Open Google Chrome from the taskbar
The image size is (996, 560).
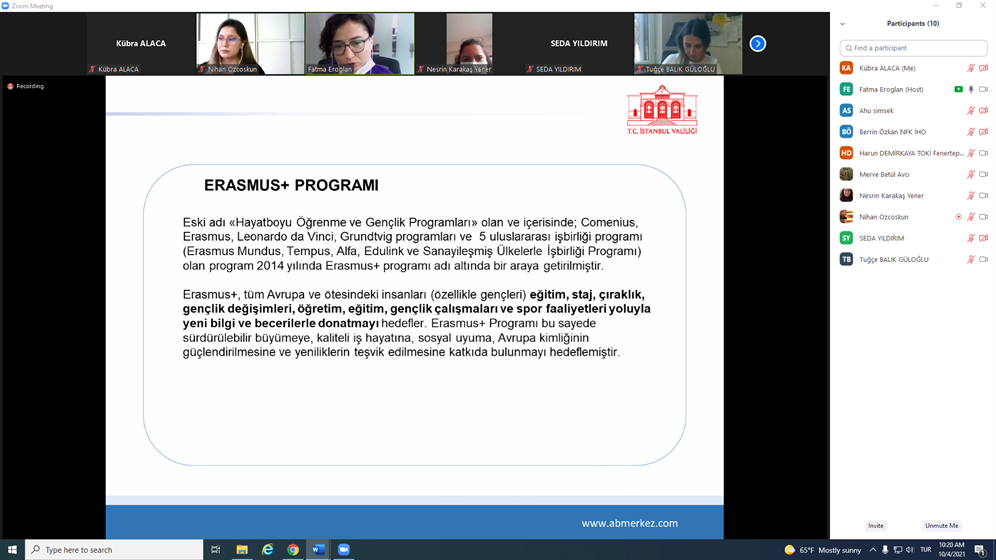[x=293, y=549]
